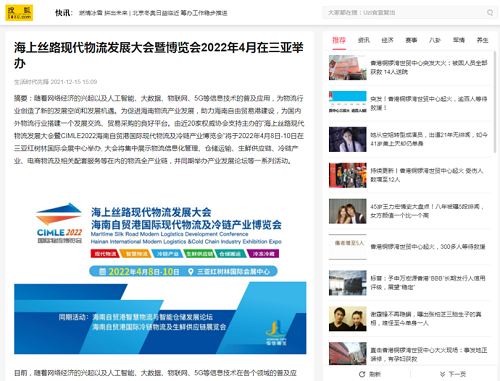This screenshot has height=381, width=500.
Task: Click the blue 冷链产业 tag in banner
Action: click(168, 254)
